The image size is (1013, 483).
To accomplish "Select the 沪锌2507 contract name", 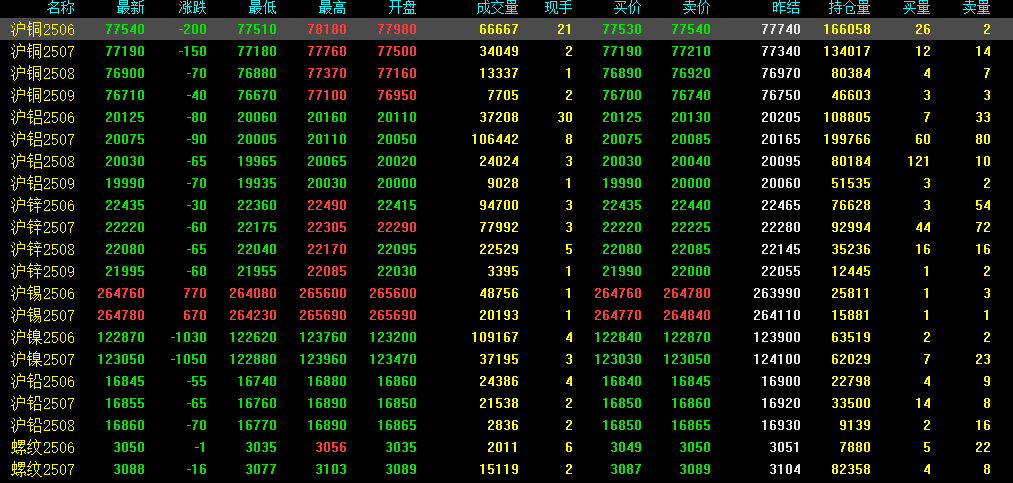I will coord(43,227).
